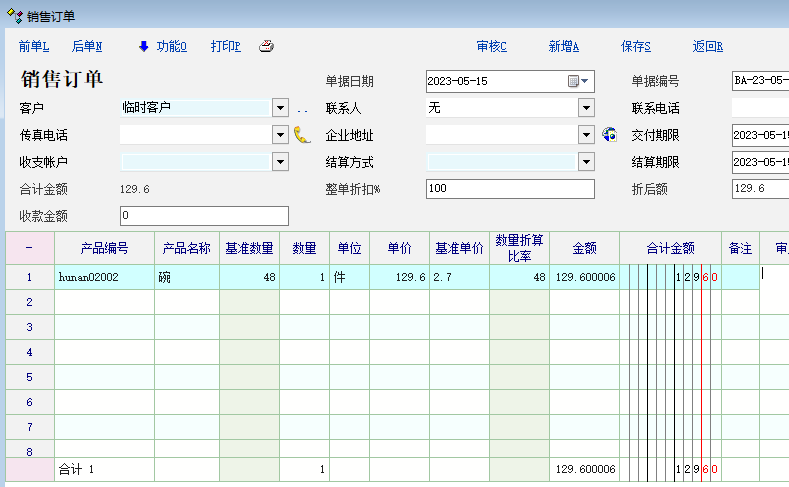Click the printer icon in the toolbar

coord(266,46)
